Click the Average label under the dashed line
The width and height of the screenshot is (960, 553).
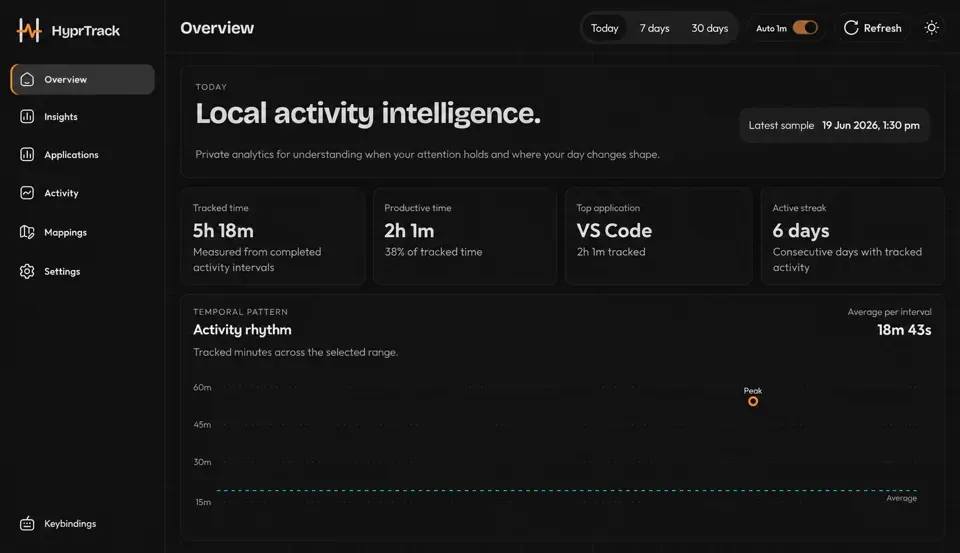[901, 498]
